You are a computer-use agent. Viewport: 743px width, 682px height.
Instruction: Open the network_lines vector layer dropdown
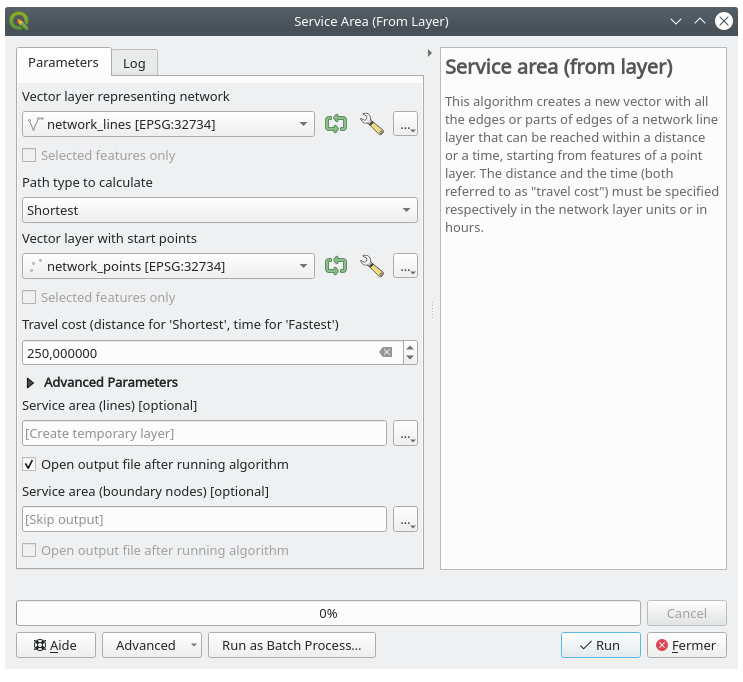point(168,124)
